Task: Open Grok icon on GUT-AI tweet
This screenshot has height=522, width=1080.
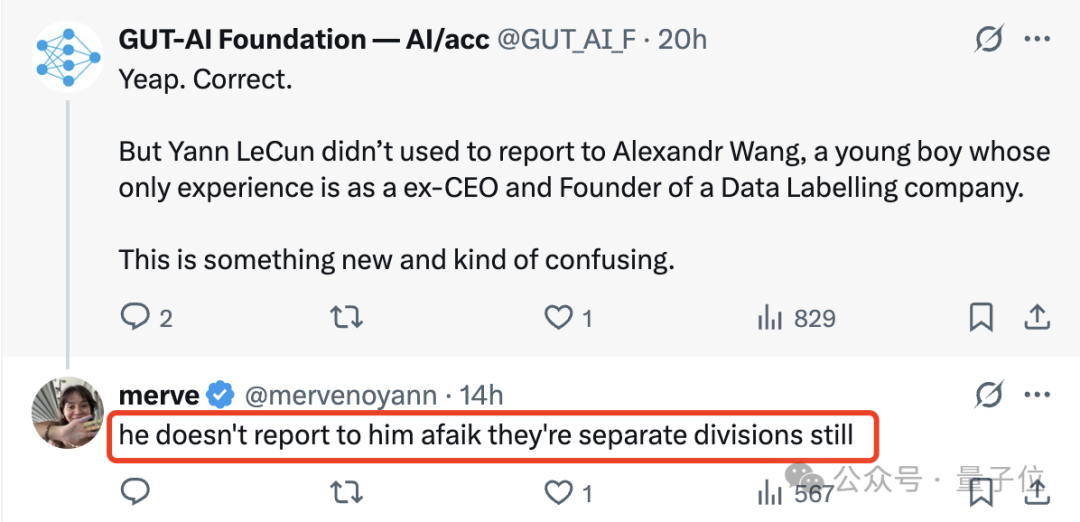Action: point(989,40)
